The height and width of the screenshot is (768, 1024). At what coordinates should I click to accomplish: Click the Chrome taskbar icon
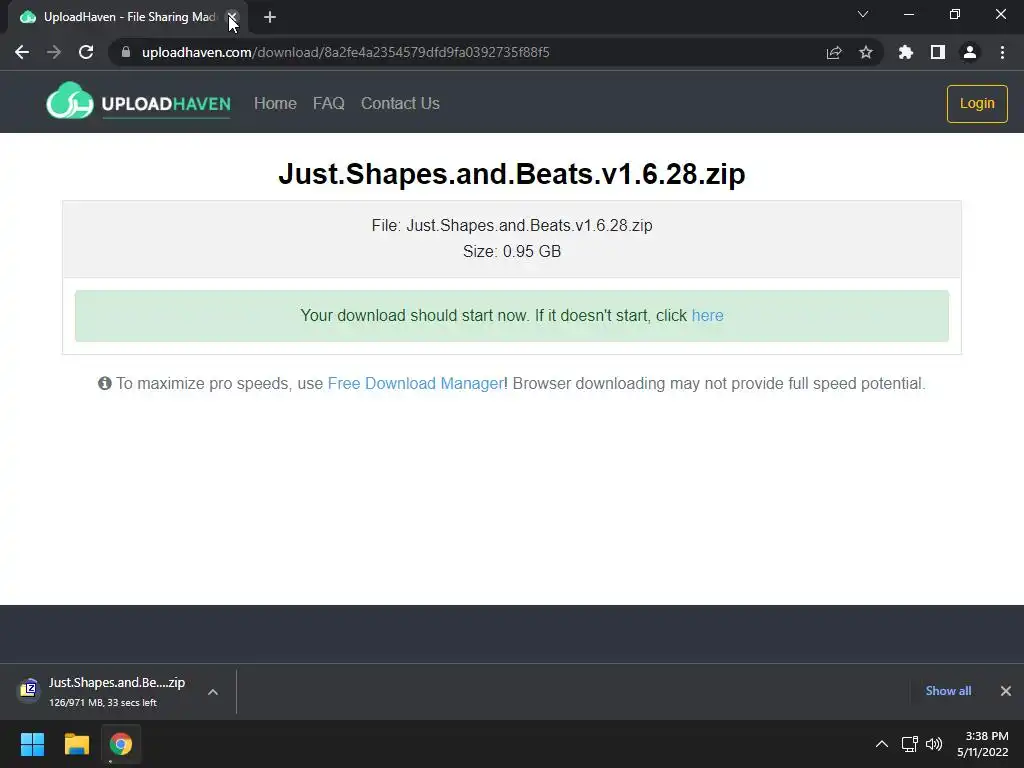tap(121, 744)
